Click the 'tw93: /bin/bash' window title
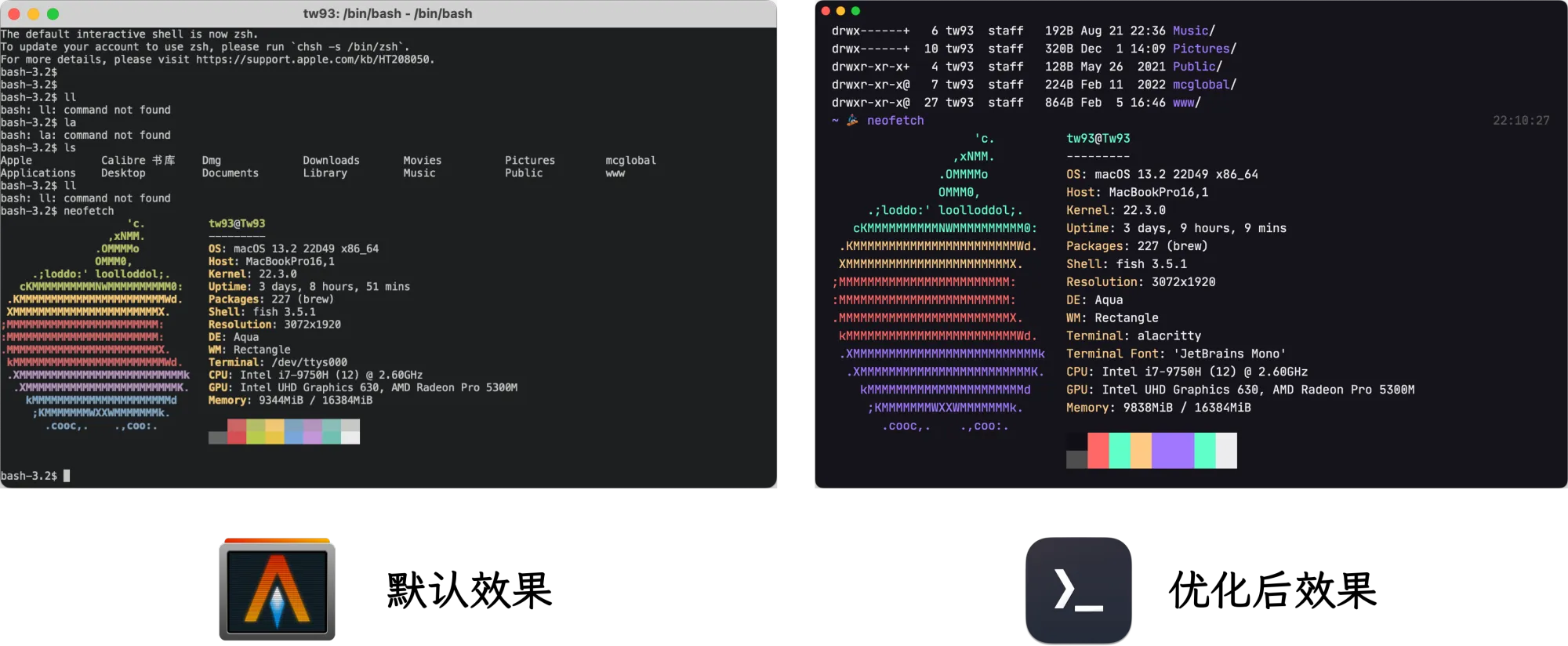 coord(387,14)
